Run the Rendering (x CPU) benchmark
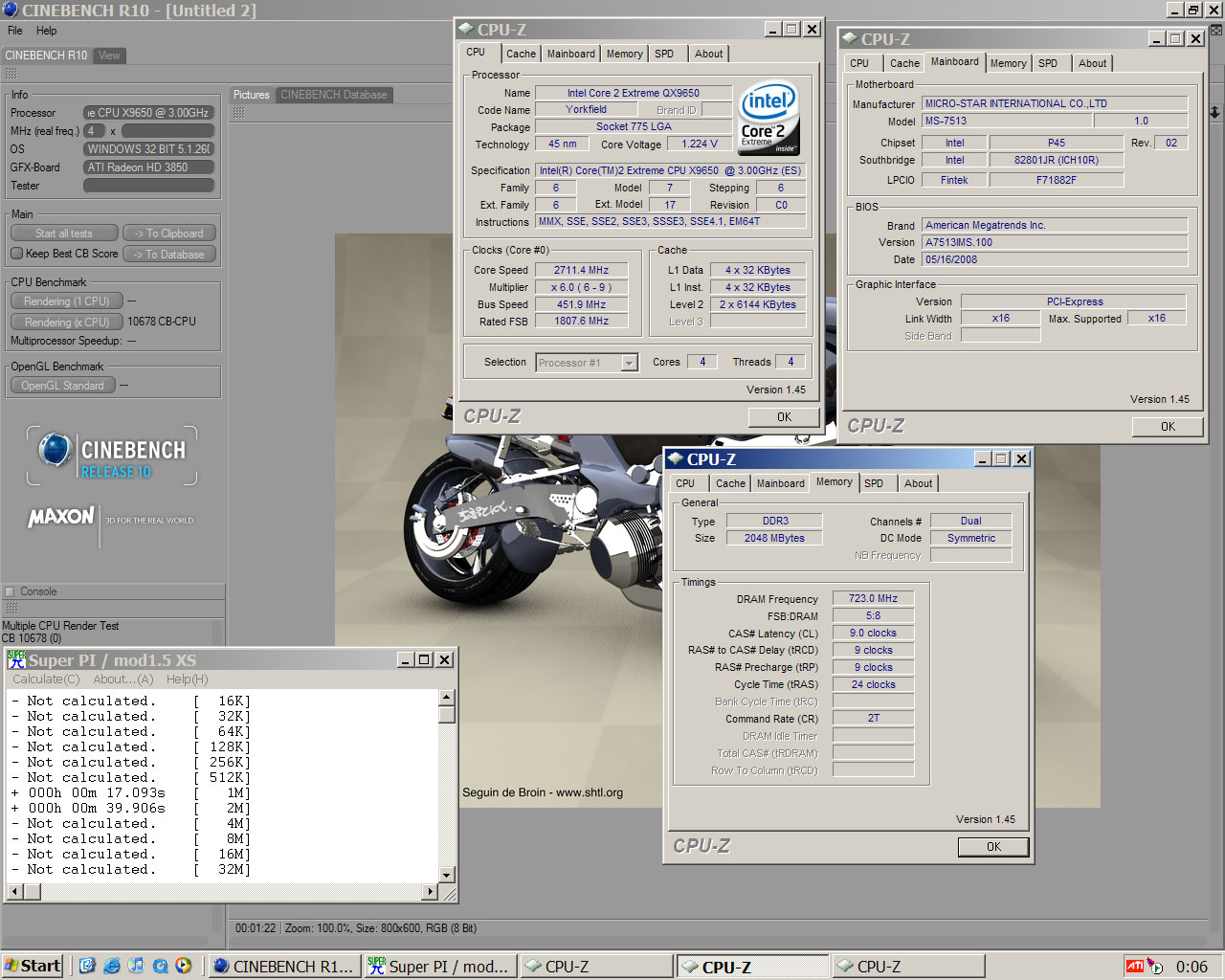 coord(67,323)
